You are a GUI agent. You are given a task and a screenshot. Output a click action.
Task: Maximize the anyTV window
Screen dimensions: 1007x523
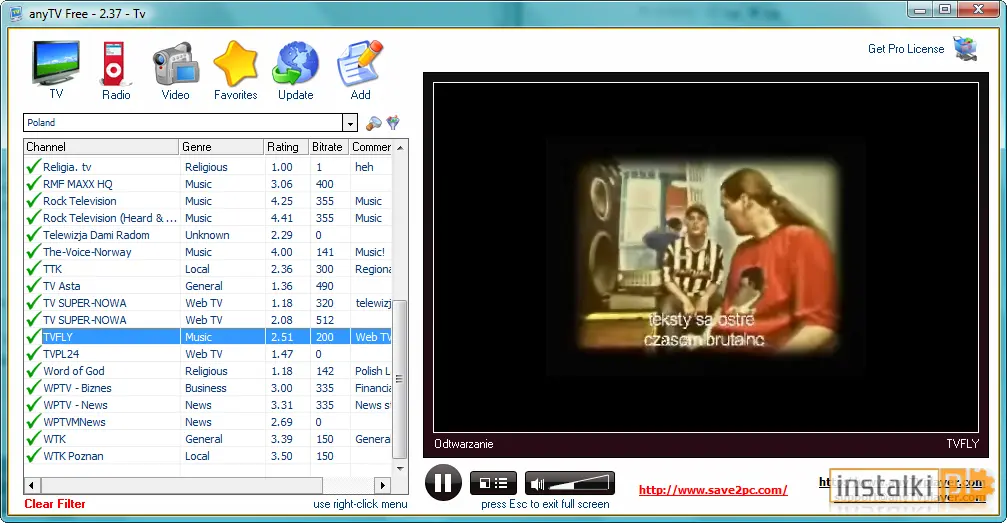point(945,10)
